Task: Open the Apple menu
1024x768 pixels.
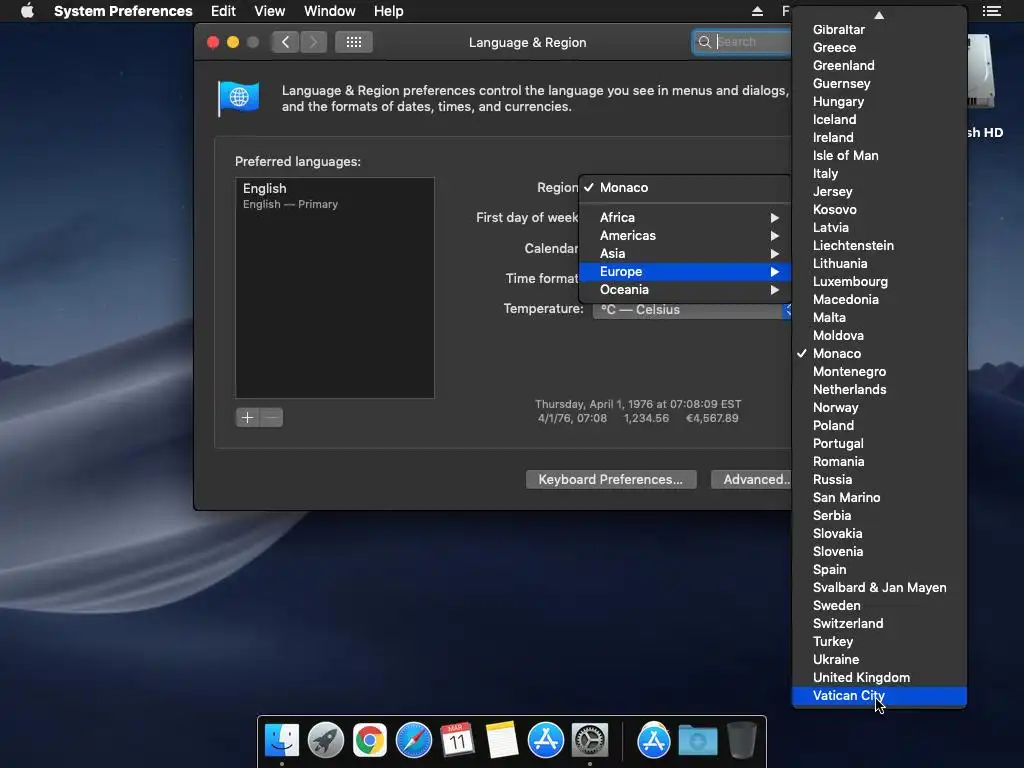Action: pos(27,11)
